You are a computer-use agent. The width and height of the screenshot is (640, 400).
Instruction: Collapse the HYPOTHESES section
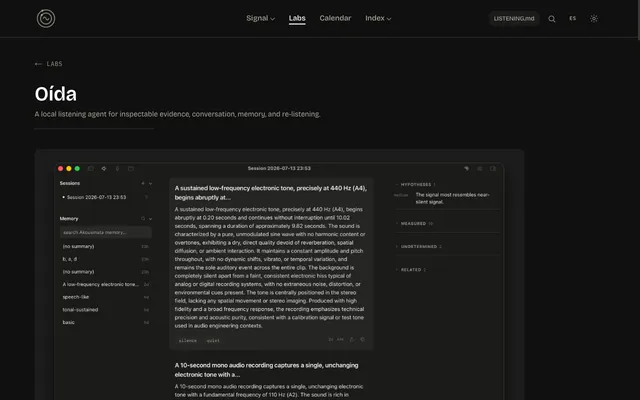click(416, 184)
